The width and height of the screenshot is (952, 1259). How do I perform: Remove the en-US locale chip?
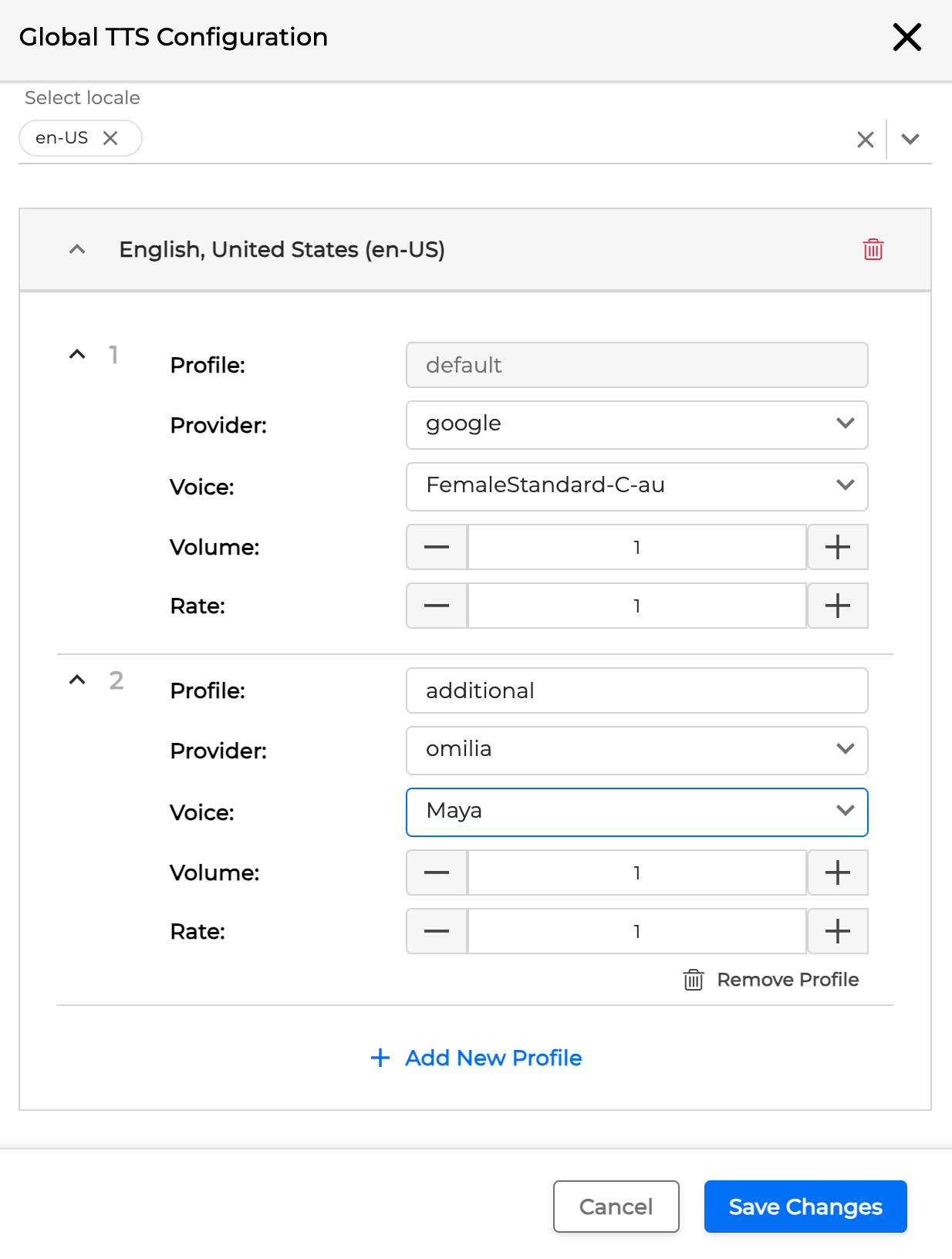[110, 138]
